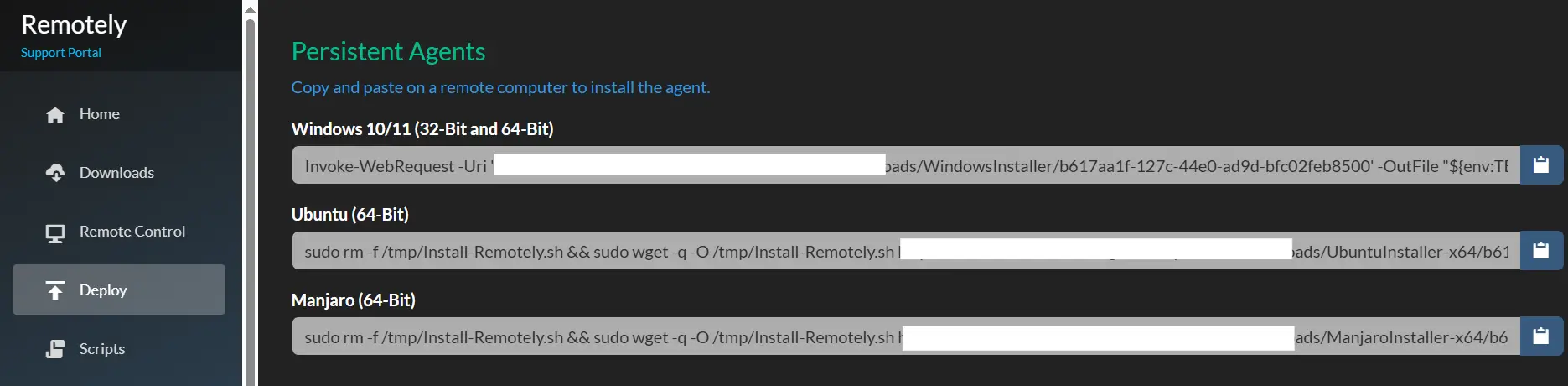Click the Deploy upload arrow icon
This screenshot has height=386, width=1568.
(x=55, y=290)
